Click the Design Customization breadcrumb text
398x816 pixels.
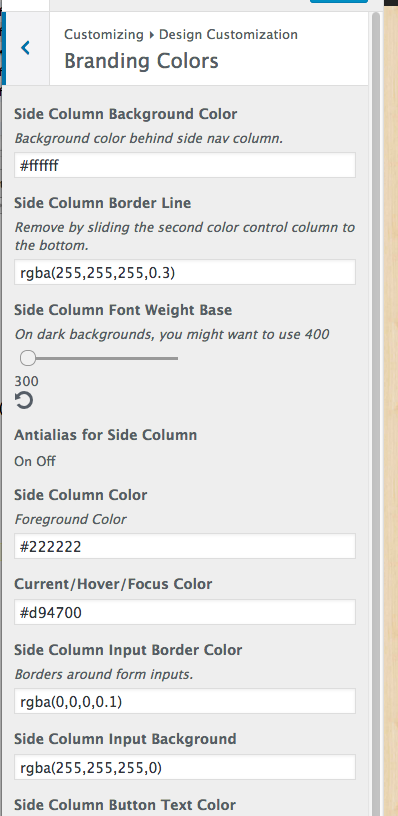click(x=228, y=35)
